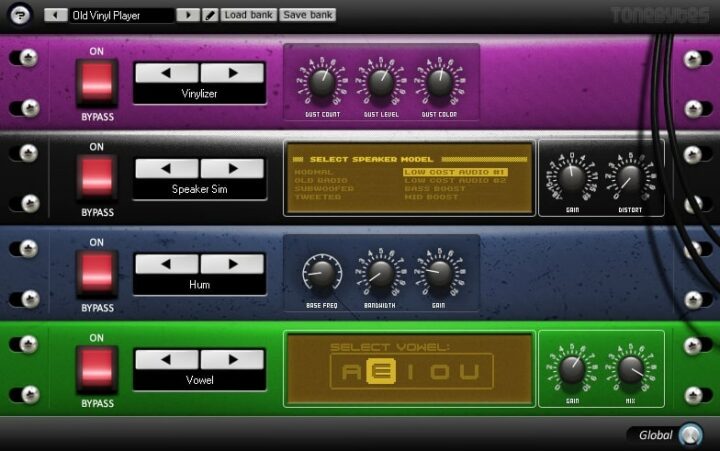Click the Dust Count knob

322,82
